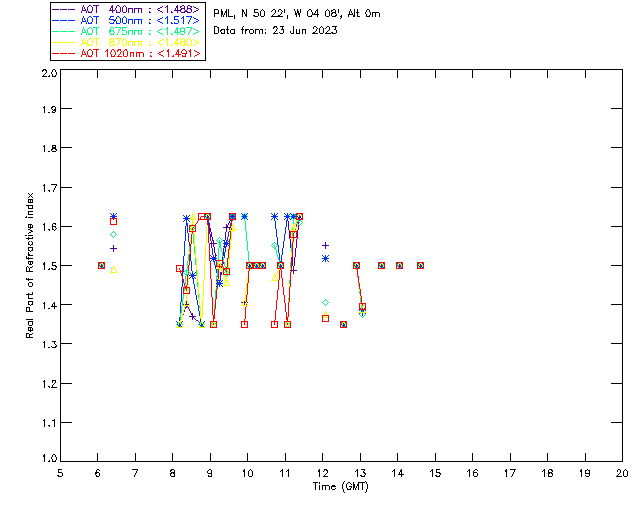The width and height of the screenshot is (640, 512).
Task: Click the y-axis tick label 1.7
Action: [x=49, y=188]
